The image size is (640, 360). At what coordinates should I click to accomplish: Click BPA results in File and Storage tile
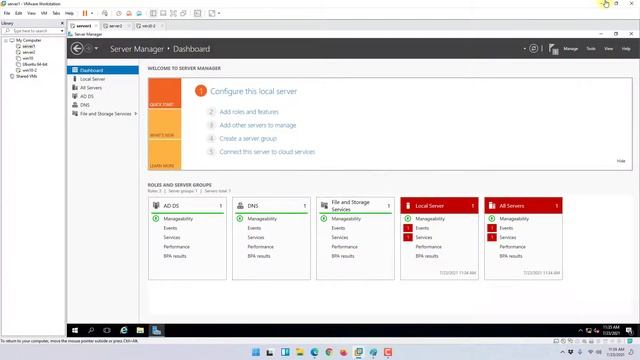coord(343,256)
